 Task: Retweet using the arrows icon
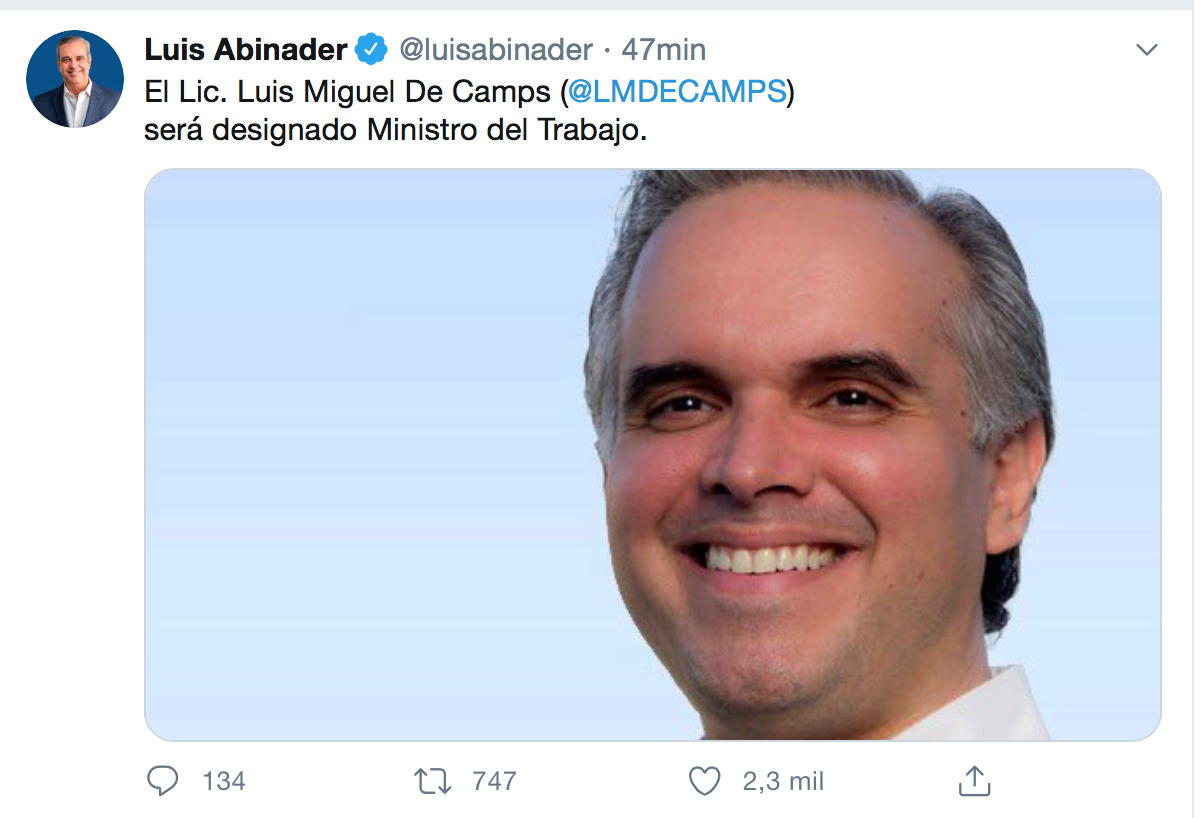(x=433, y=781)
